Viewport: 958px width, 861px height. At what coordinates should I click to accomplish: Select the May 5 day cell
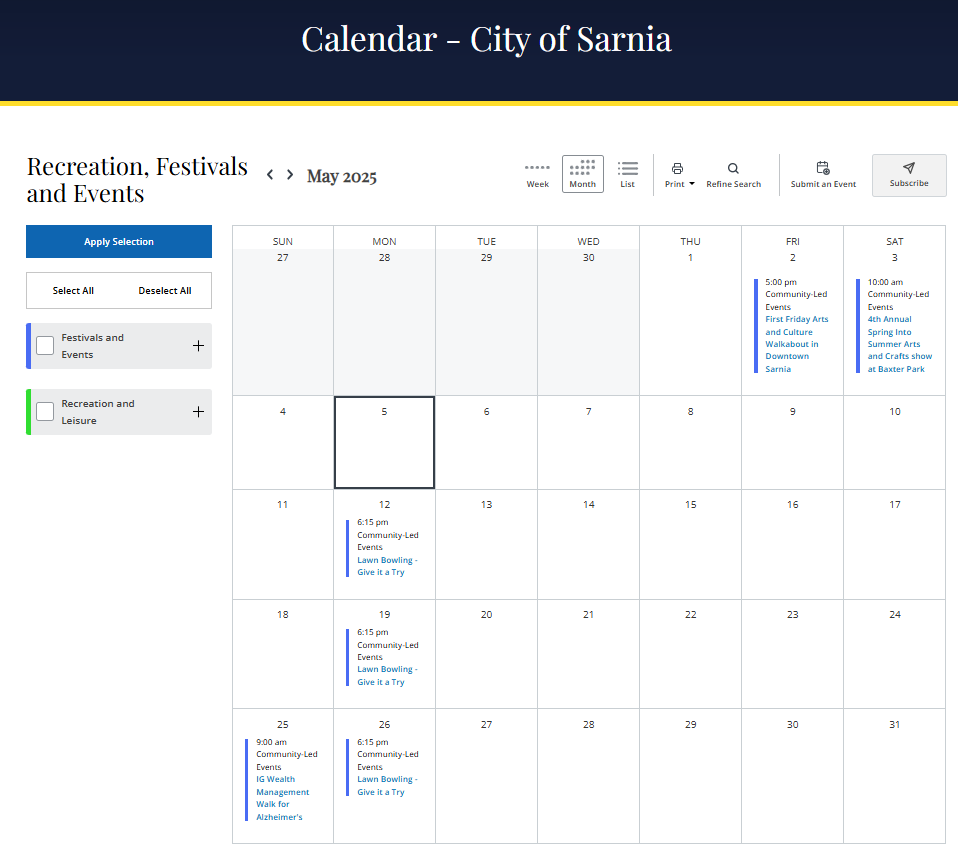click(x=384, y=442)
